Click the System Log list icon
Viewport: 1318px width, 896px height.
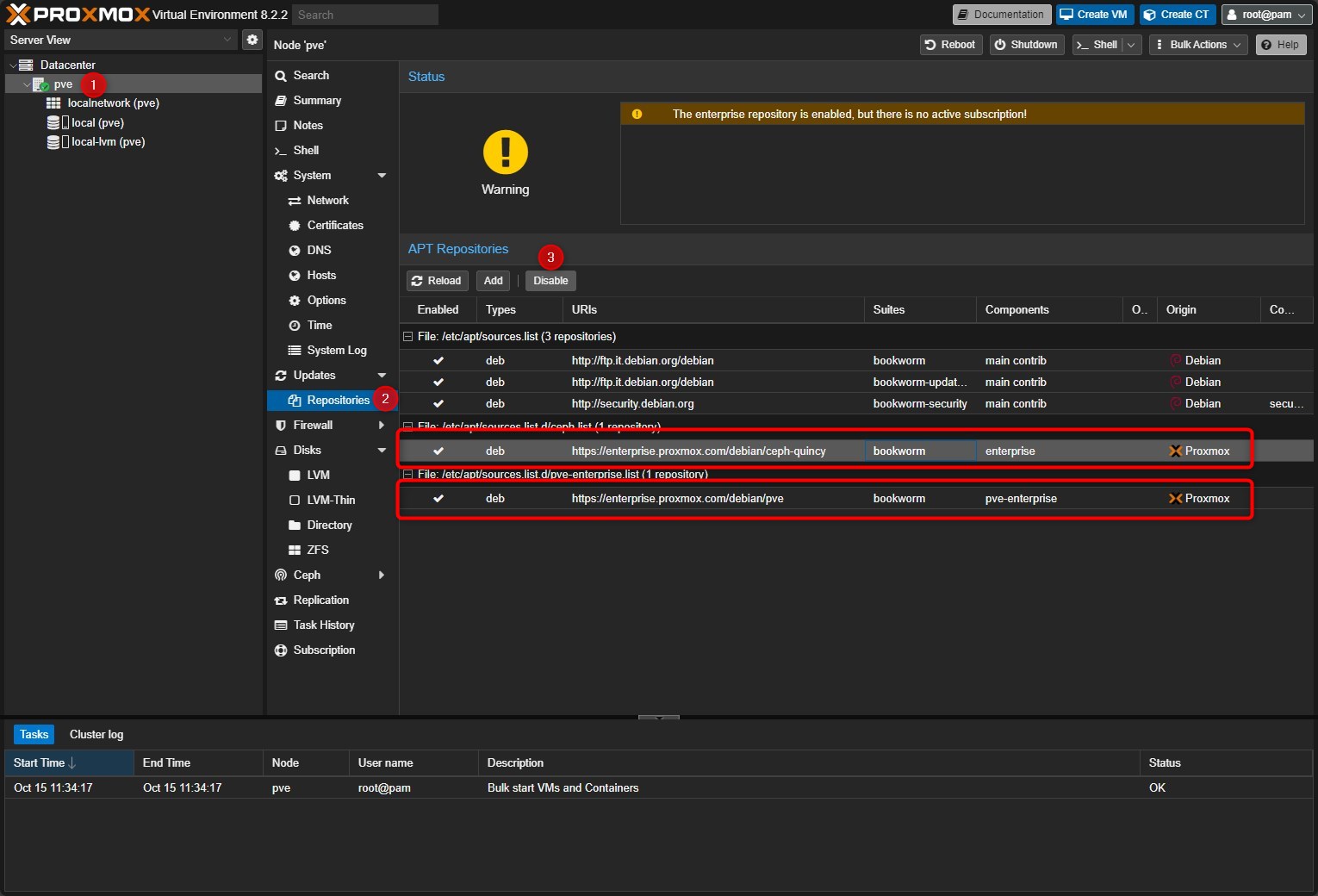[x=295, y=351]
